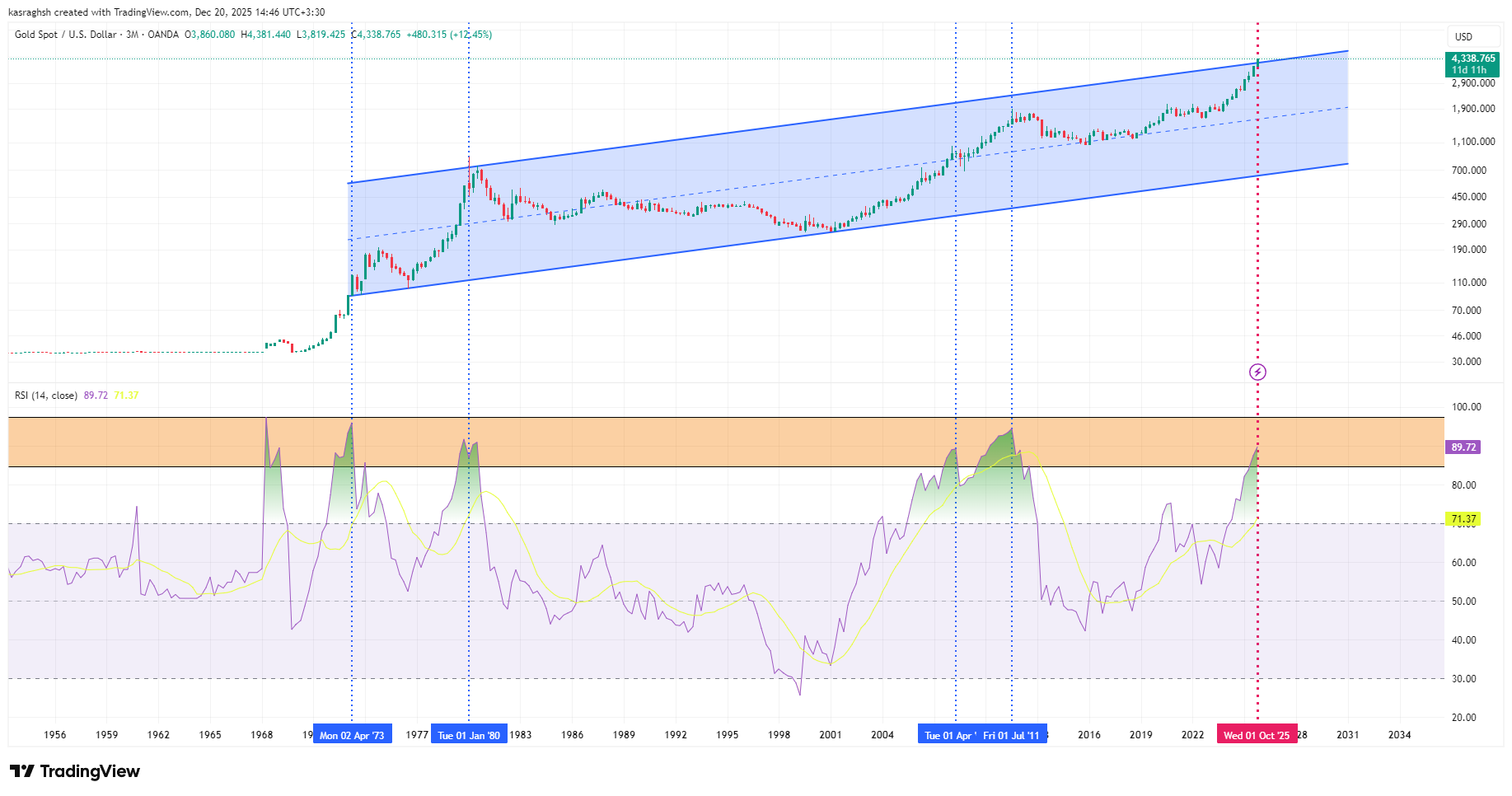Screen dimensions: 1512x796
Task: Select the Mon 02 Apr '73 date marker
Action: point(352,735)
